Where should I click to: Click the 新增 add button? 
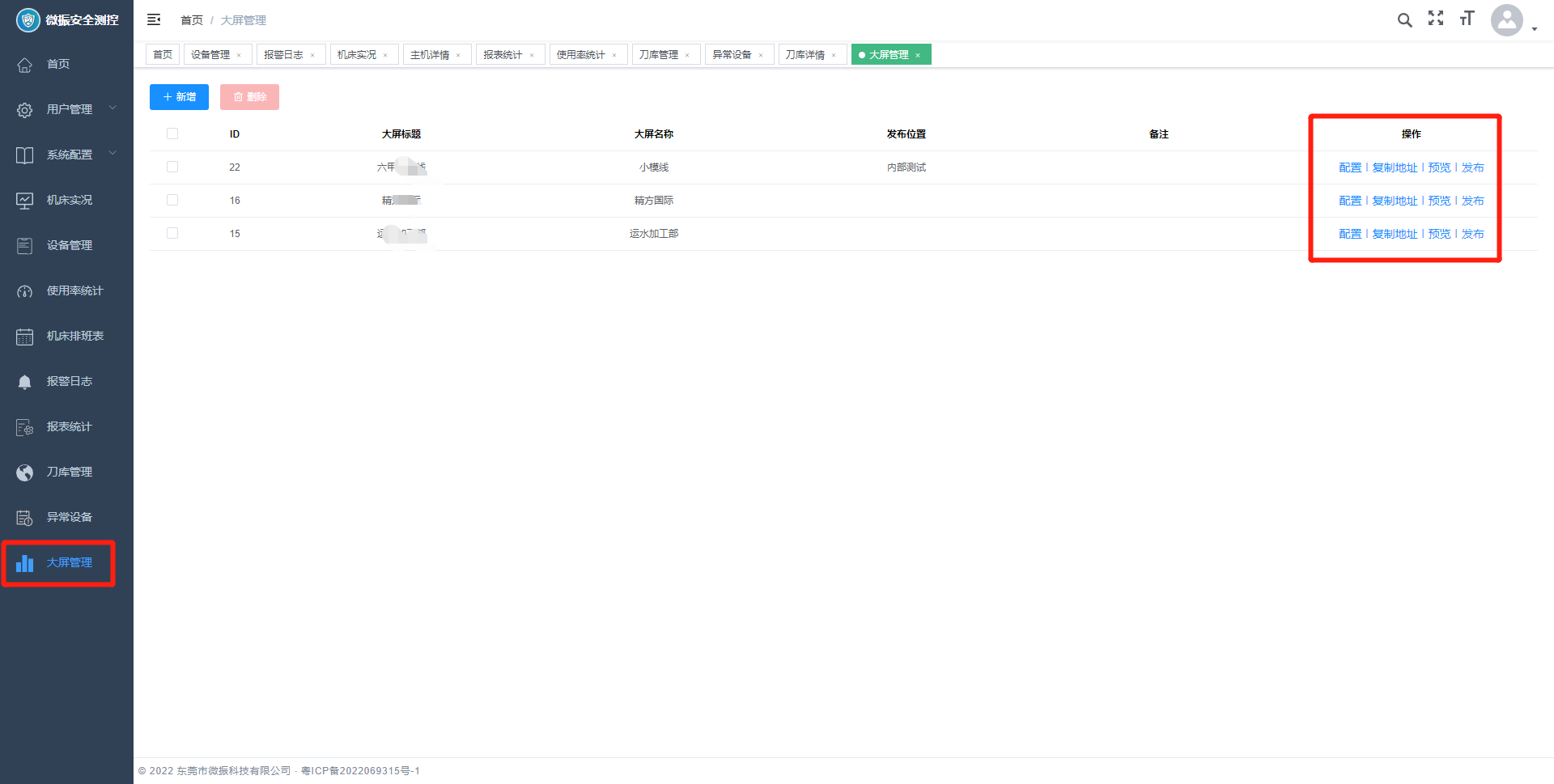coord(179,97)
